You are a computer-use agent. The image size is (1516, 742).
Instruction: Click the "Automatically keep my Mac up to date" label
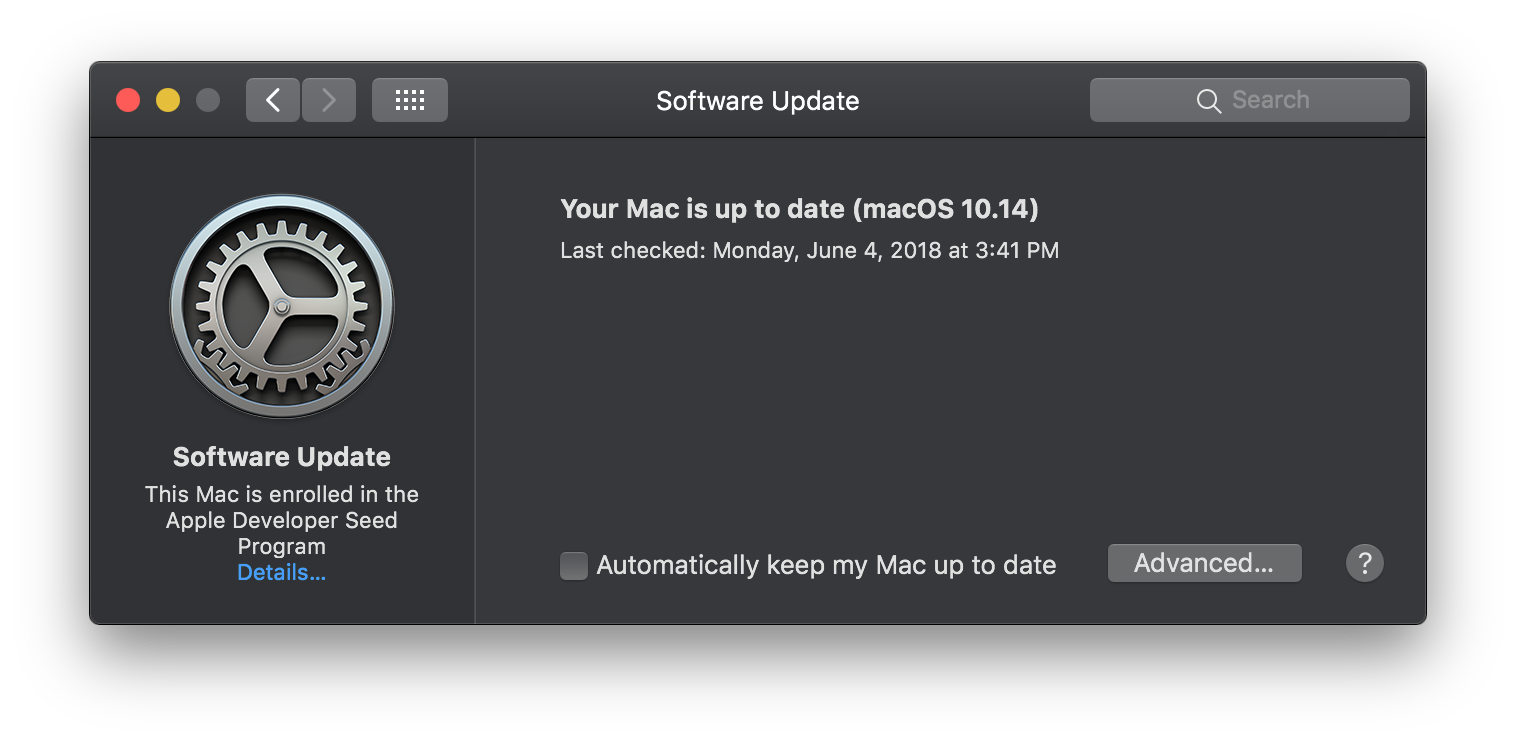click(826, 565)
